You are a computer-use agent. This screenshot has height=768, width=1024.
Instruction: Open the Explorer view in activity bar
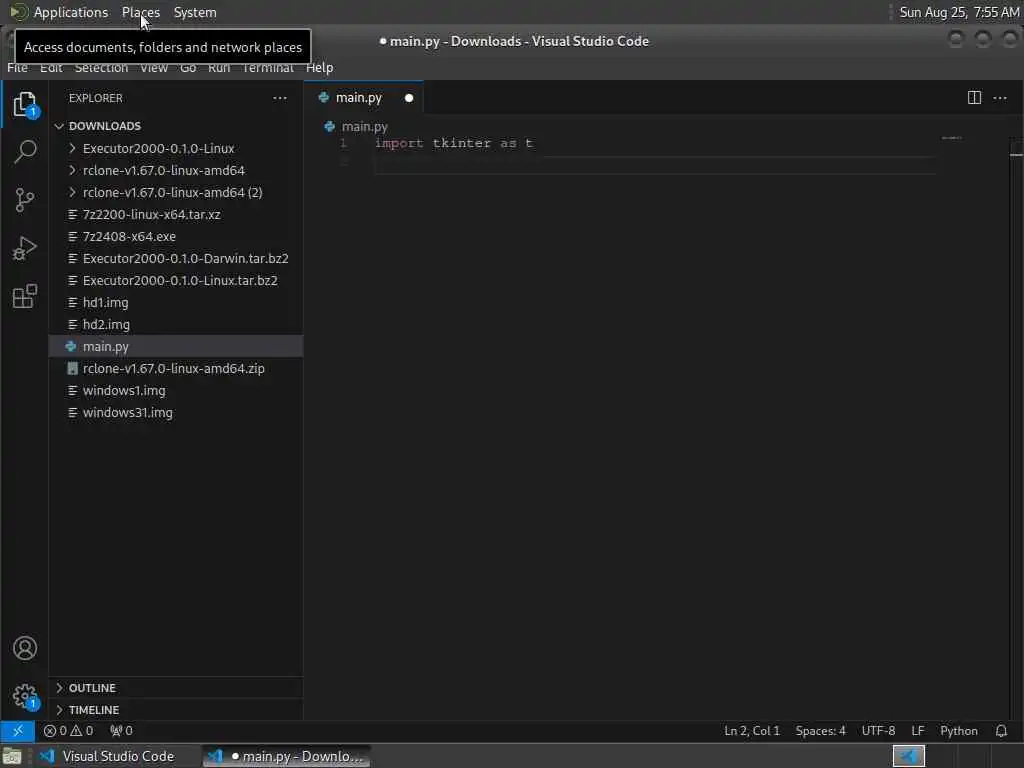click(25, 104)
